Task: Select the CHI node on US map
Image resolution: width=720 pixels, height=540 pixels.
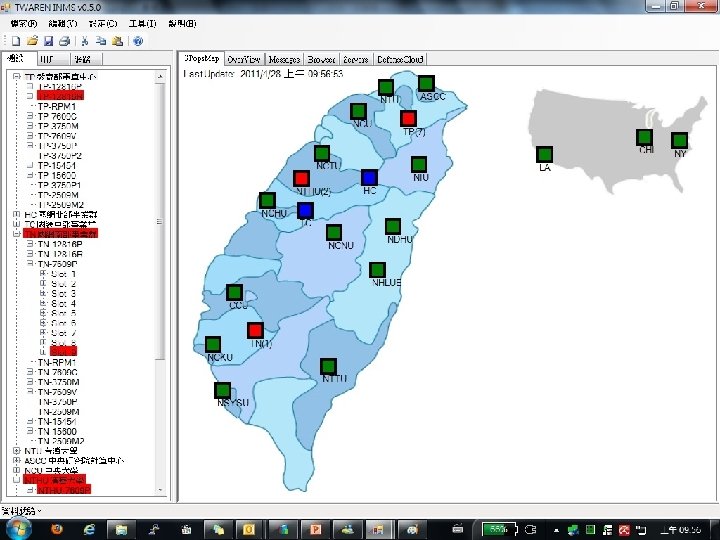Action: [644, 137]
